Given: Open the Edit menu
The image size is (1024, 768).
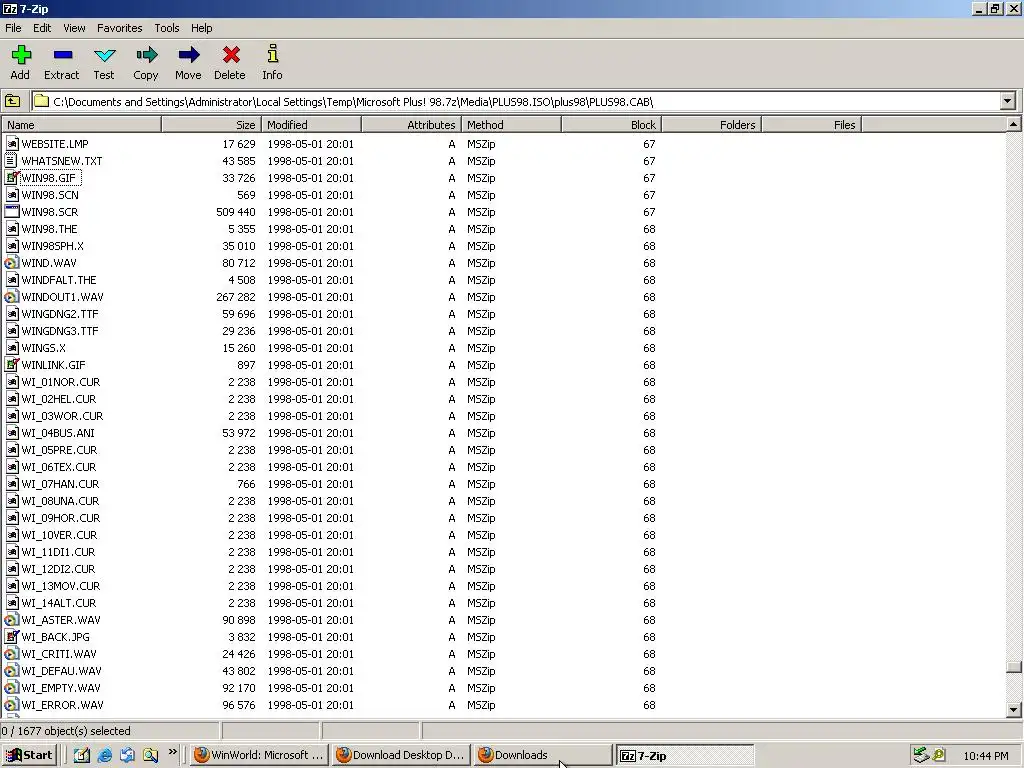Looking at the screenshot, I should pos(42,28).
